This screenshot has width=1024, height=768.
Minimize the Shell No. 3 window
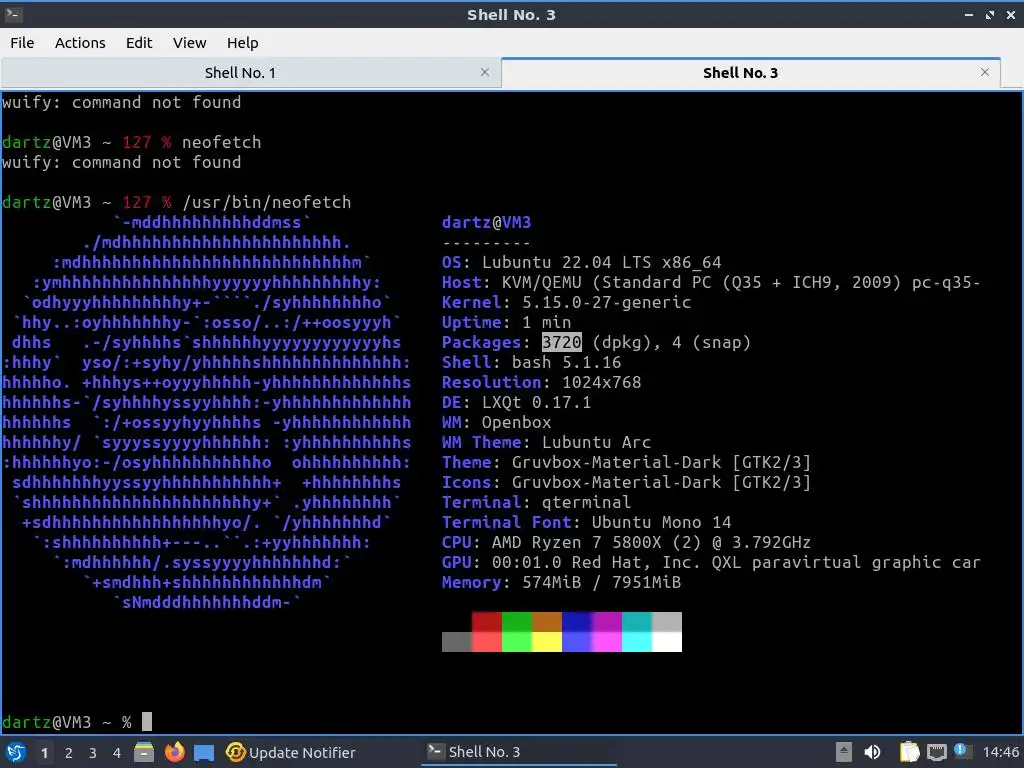[969, 15]
